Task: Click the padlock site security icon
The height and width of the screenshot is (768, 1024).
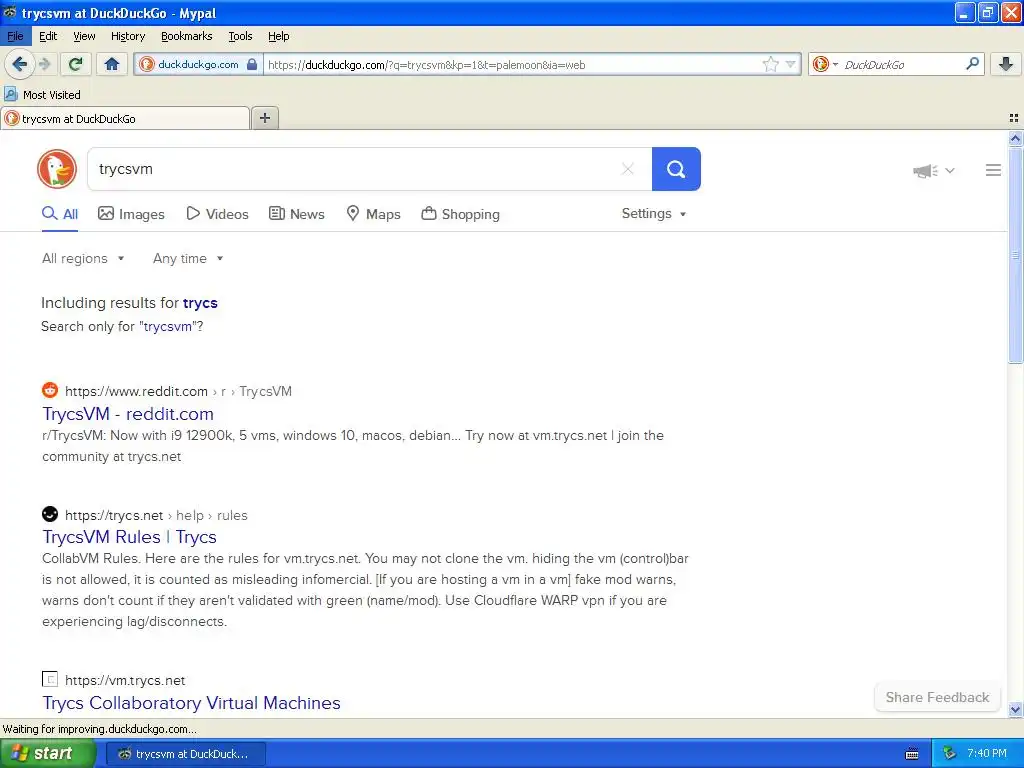Action: tap(252, 64)
